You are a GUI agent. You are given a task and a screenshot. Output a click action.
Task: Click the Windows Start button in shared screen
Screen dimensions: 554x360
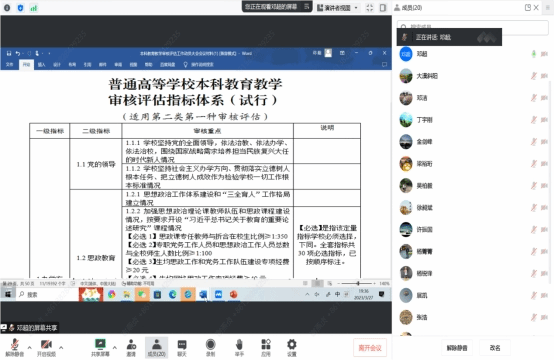click(8, 294)
